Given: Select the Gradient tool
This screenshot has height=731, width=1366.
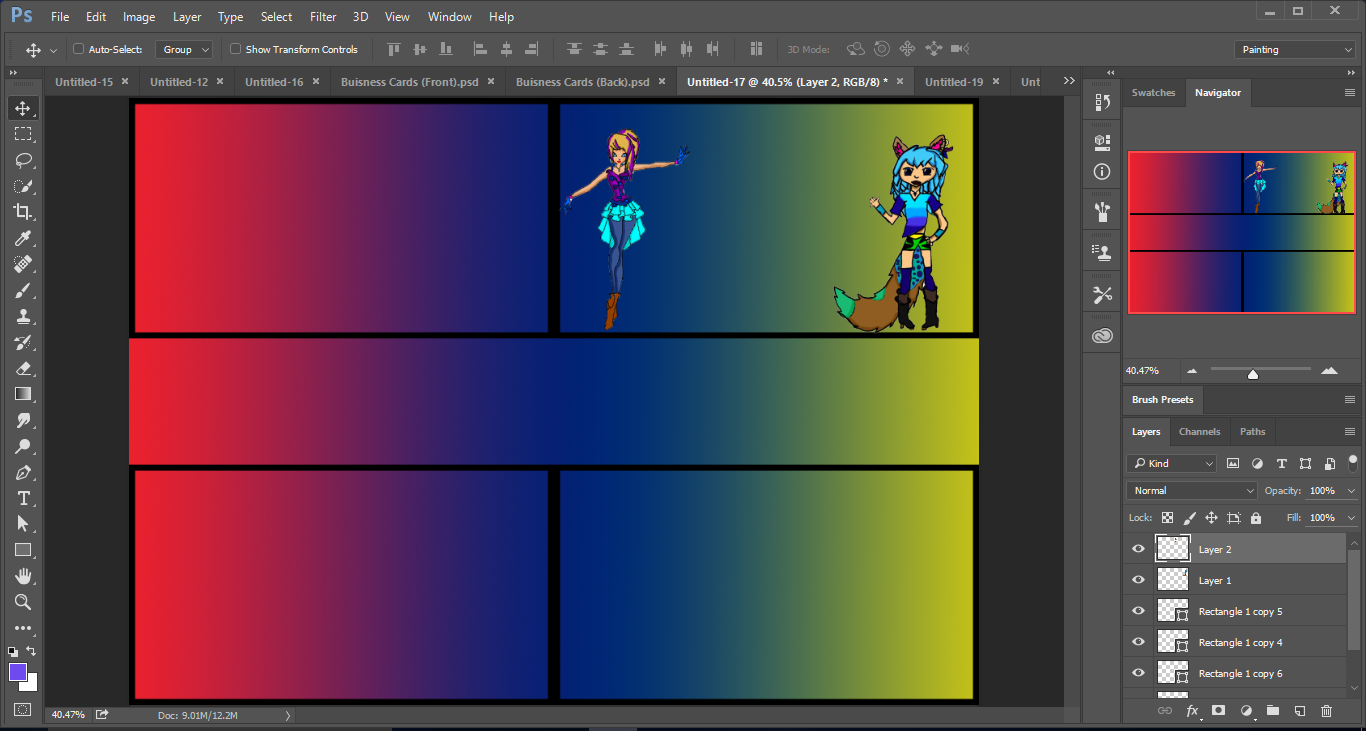Looking at the screenshot, I should point(23,394).
